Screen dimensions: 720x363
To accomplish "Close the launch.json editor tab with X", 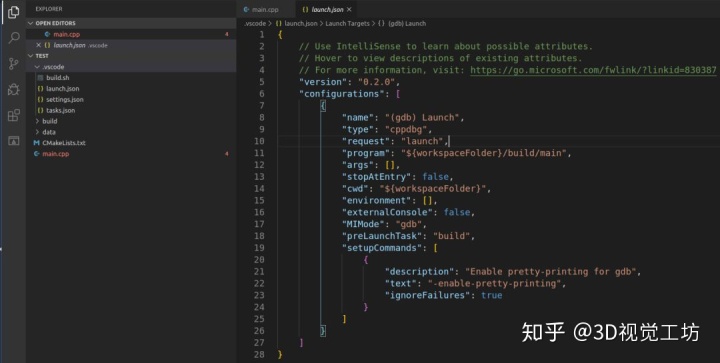I will (349, 9).
